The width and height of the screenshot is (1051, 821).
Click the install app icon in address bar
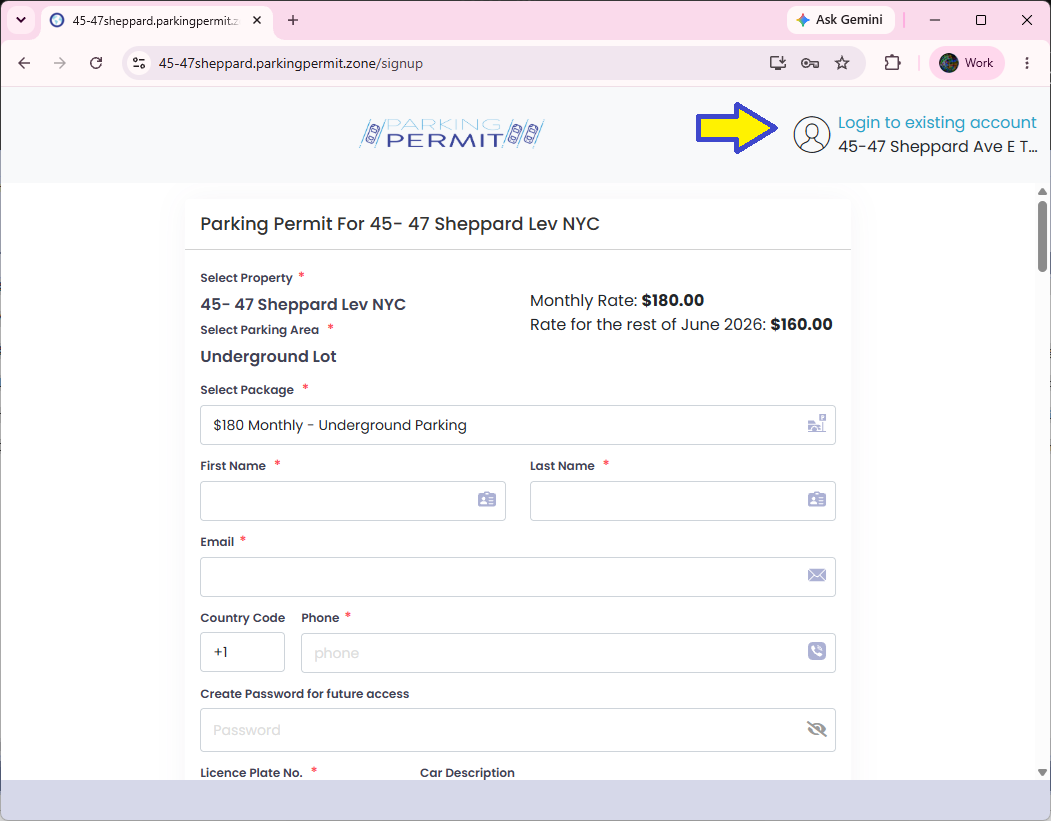coord(778,63)
